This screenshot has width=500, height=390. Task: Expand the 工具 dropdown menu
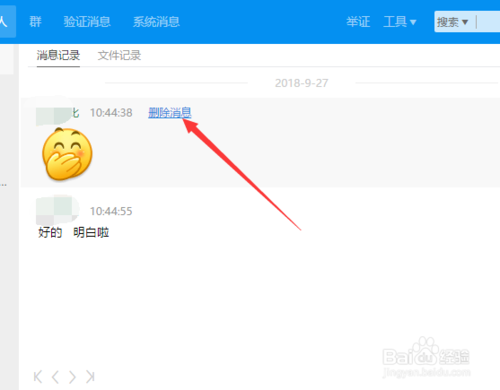(400, 22)
